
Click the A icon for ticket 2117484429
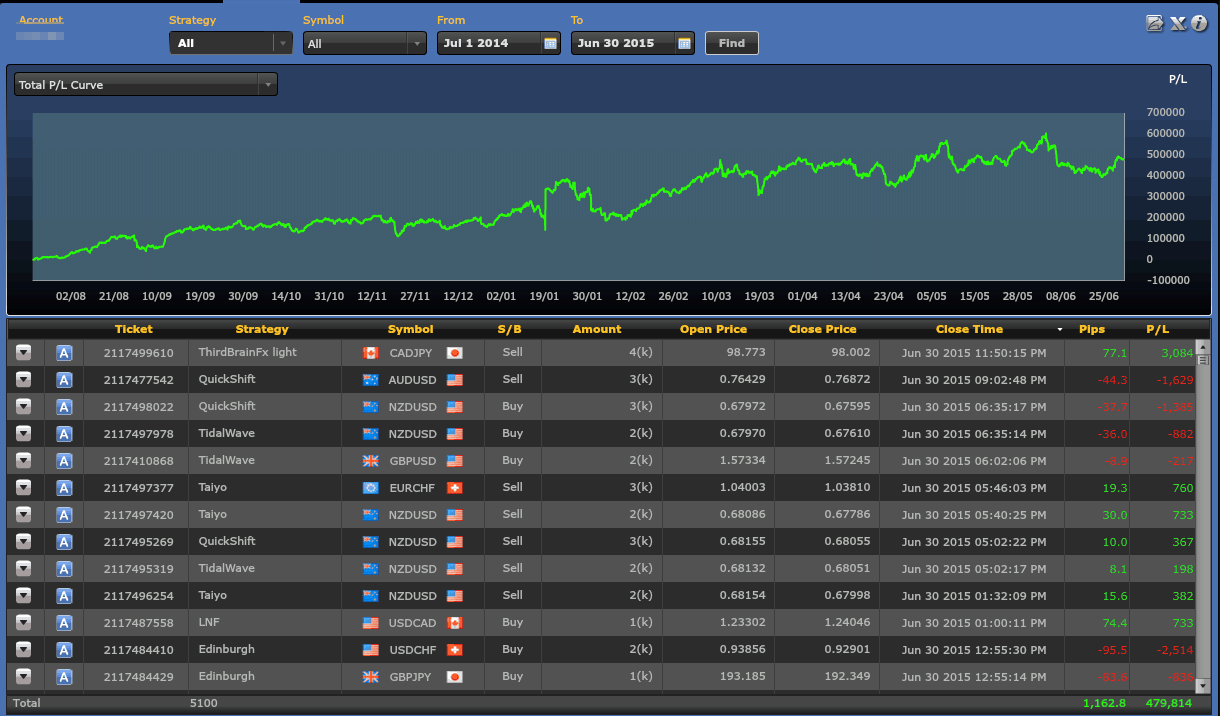pyautogui.click(x=64, y=676)
